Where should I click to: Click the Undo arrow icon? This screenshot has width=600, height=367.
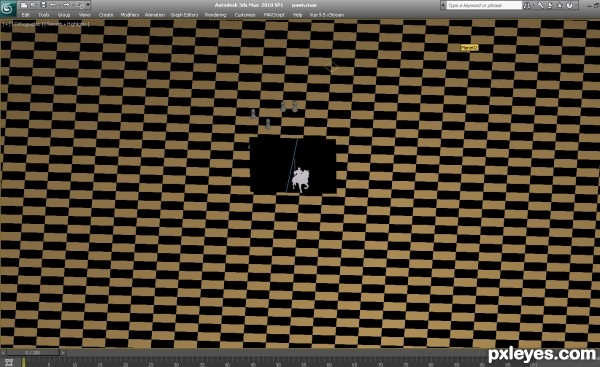(x=53, y=5)
